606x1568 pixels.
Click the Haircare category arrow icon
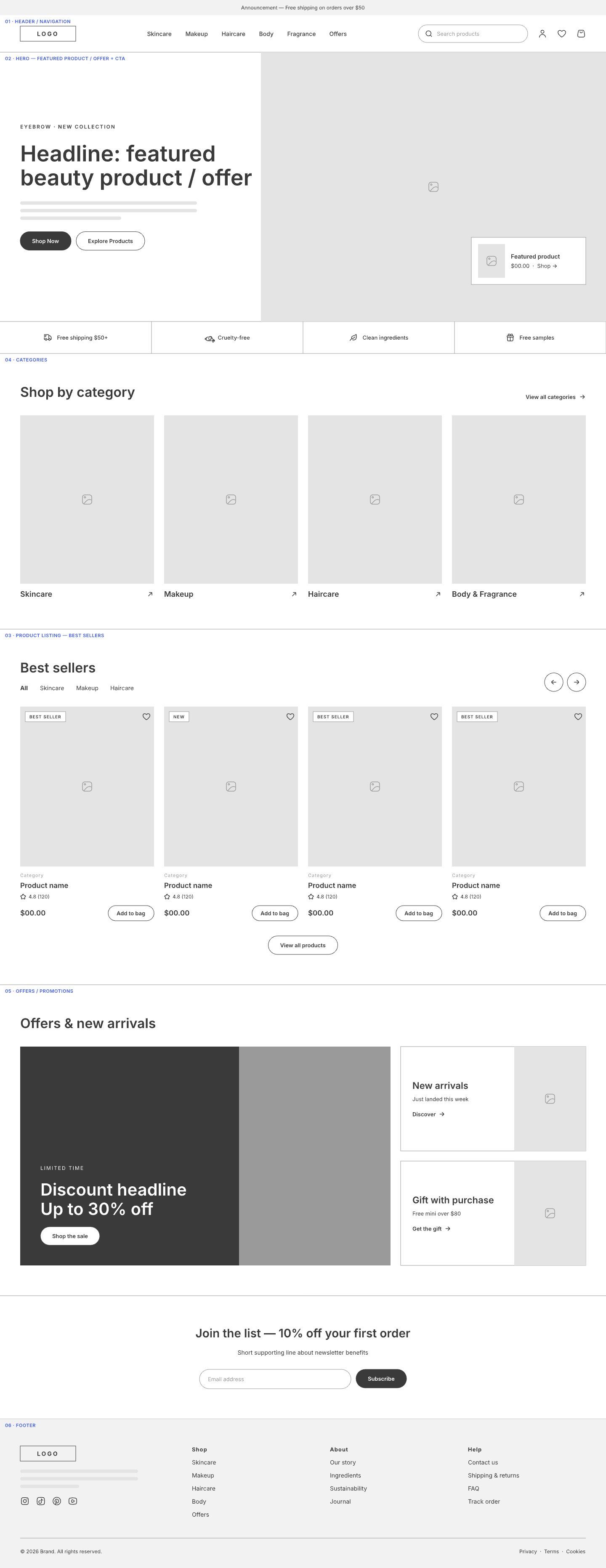[438, 594]
